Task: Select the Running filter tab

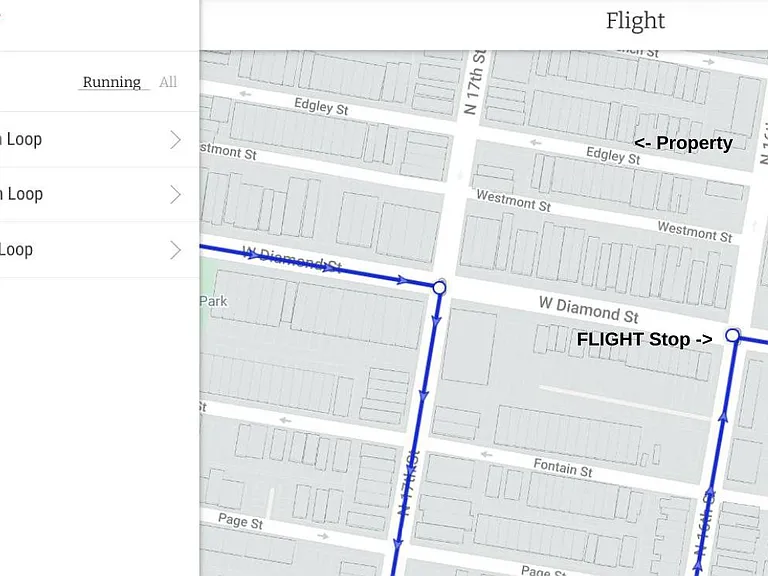Action: [112, 82]
